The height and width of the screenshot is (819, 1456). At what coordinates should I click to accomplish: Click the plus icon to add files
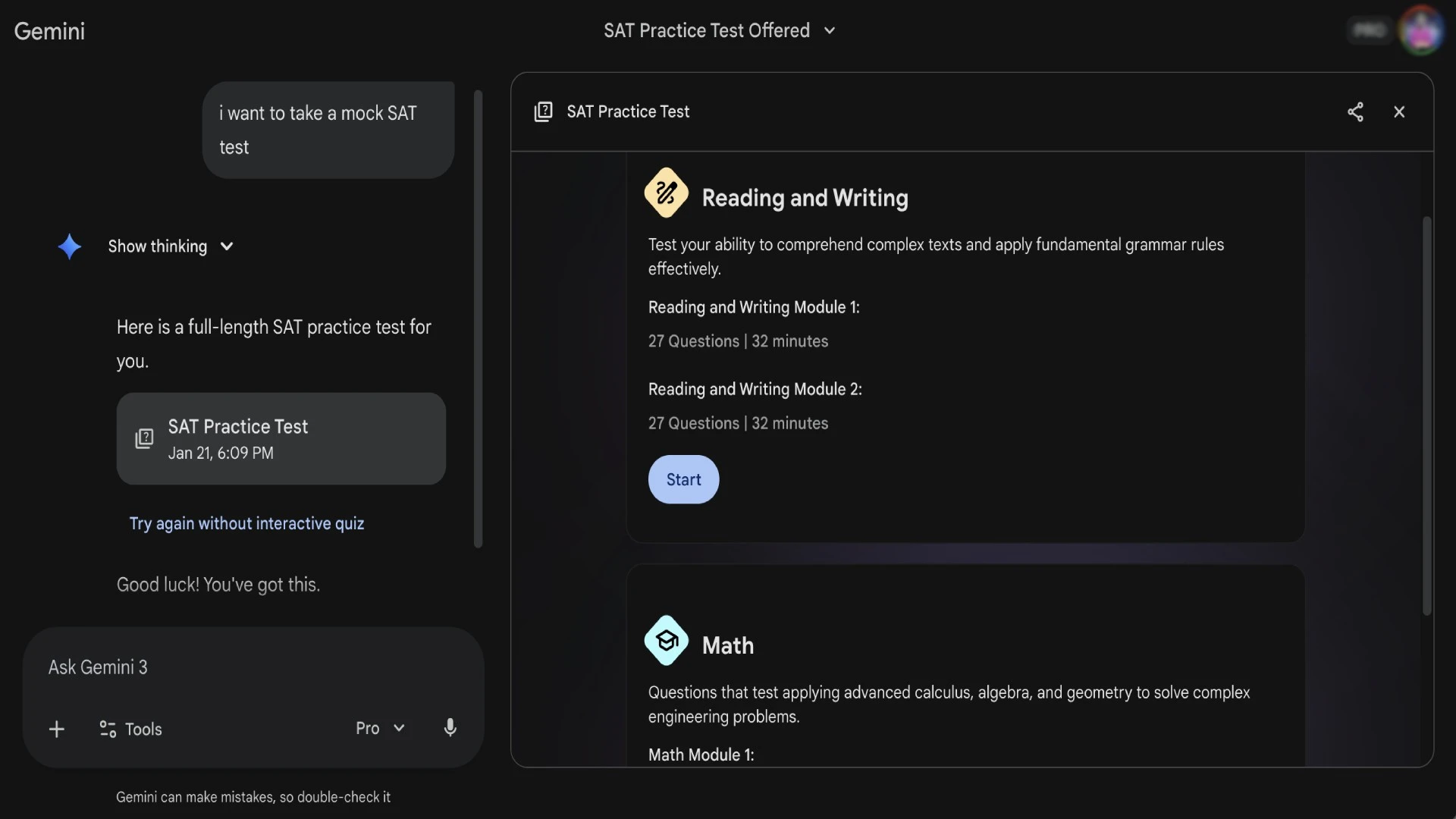pyautogui.click(x=57, y=730)
